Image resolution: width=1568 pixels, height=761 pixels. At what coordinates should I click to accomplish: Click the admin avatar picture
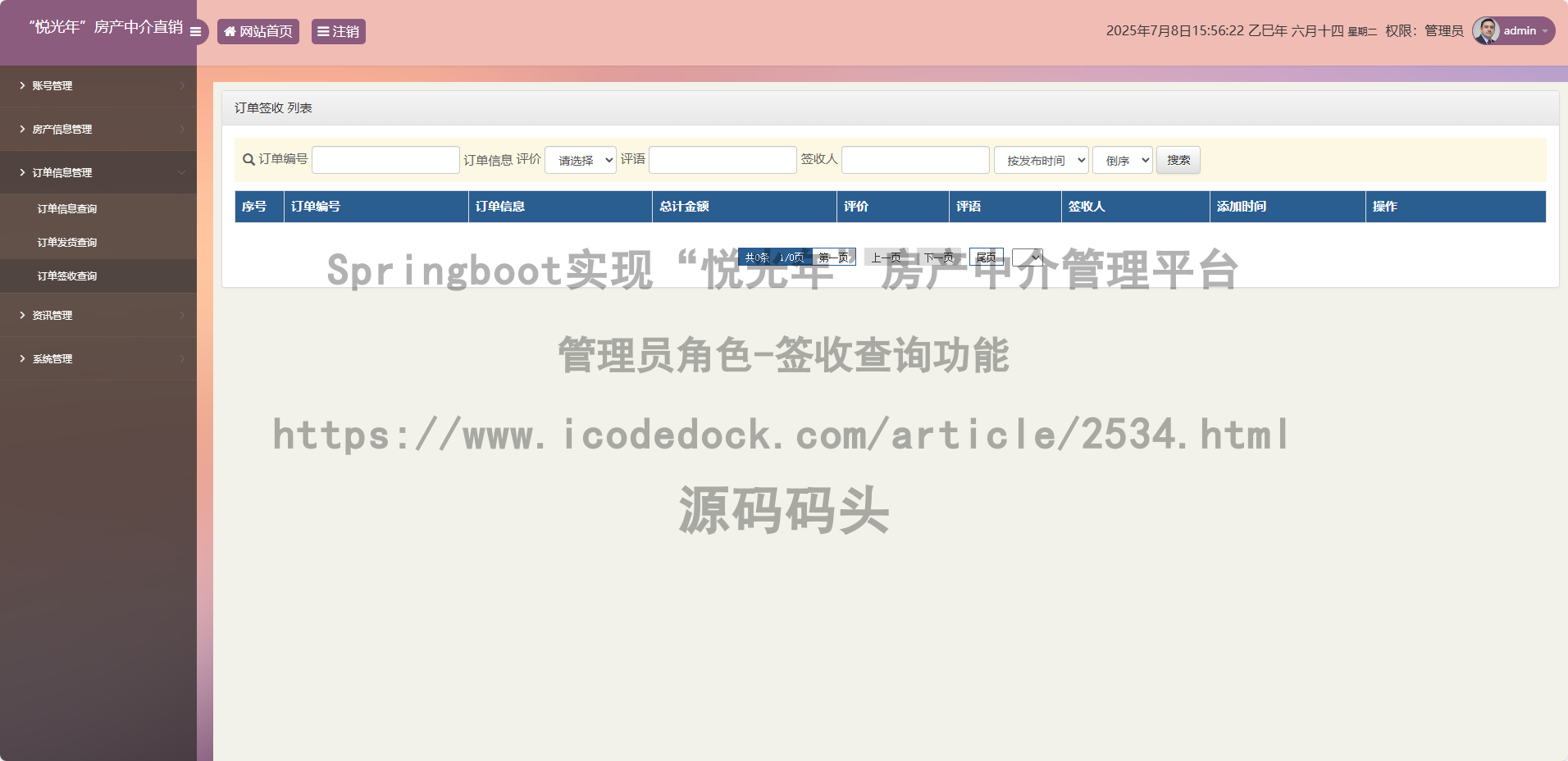click(1486, 30)
